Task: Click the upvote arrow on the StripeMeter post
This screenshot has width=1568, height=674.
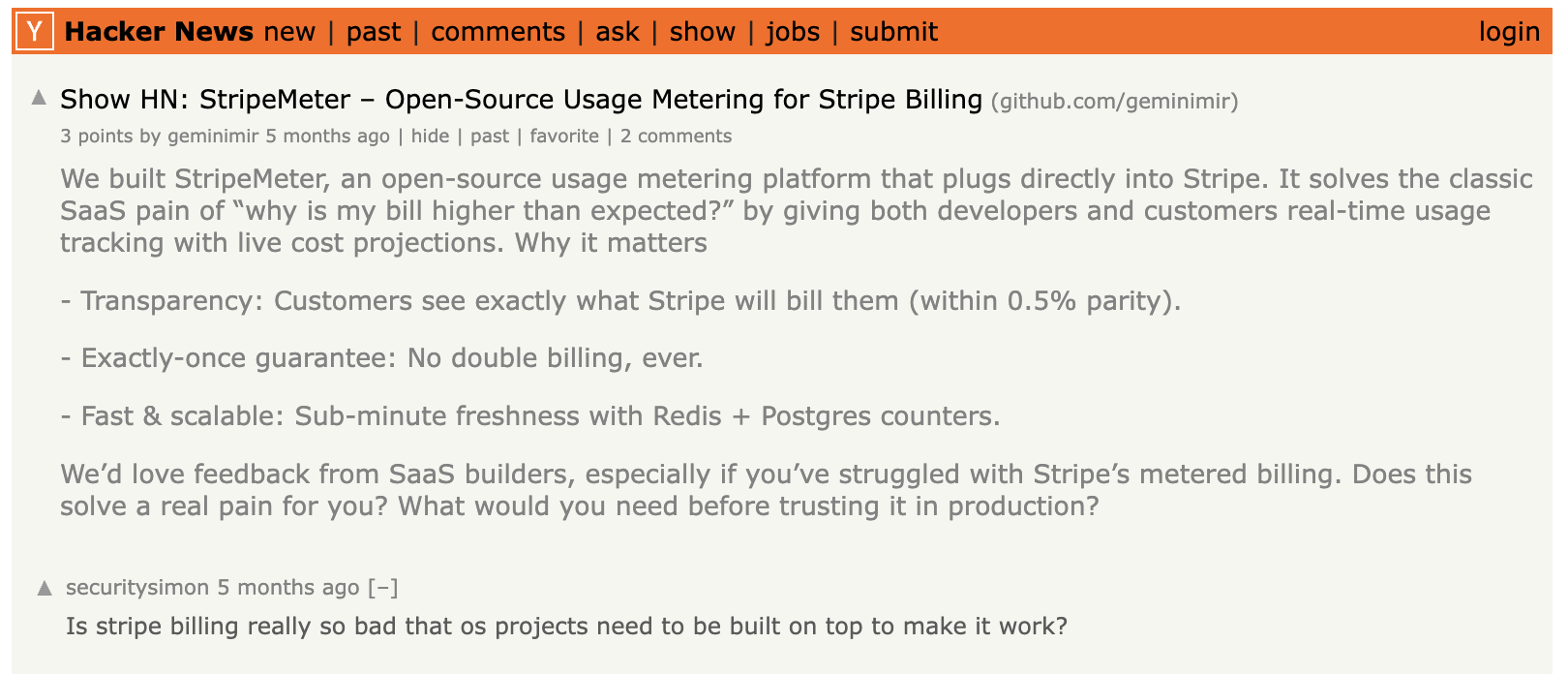Action: 40,96
